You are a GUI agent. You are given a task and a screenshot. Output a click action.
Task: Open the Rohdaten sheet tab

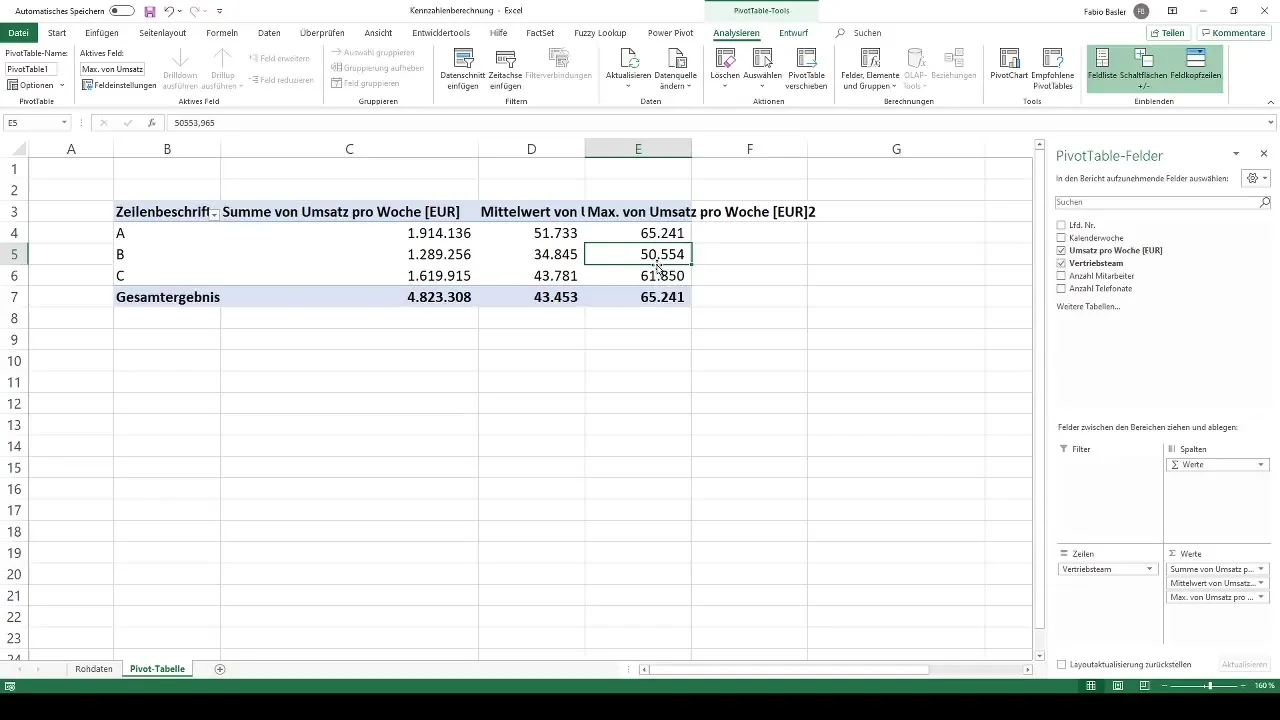tap(94, 668)
